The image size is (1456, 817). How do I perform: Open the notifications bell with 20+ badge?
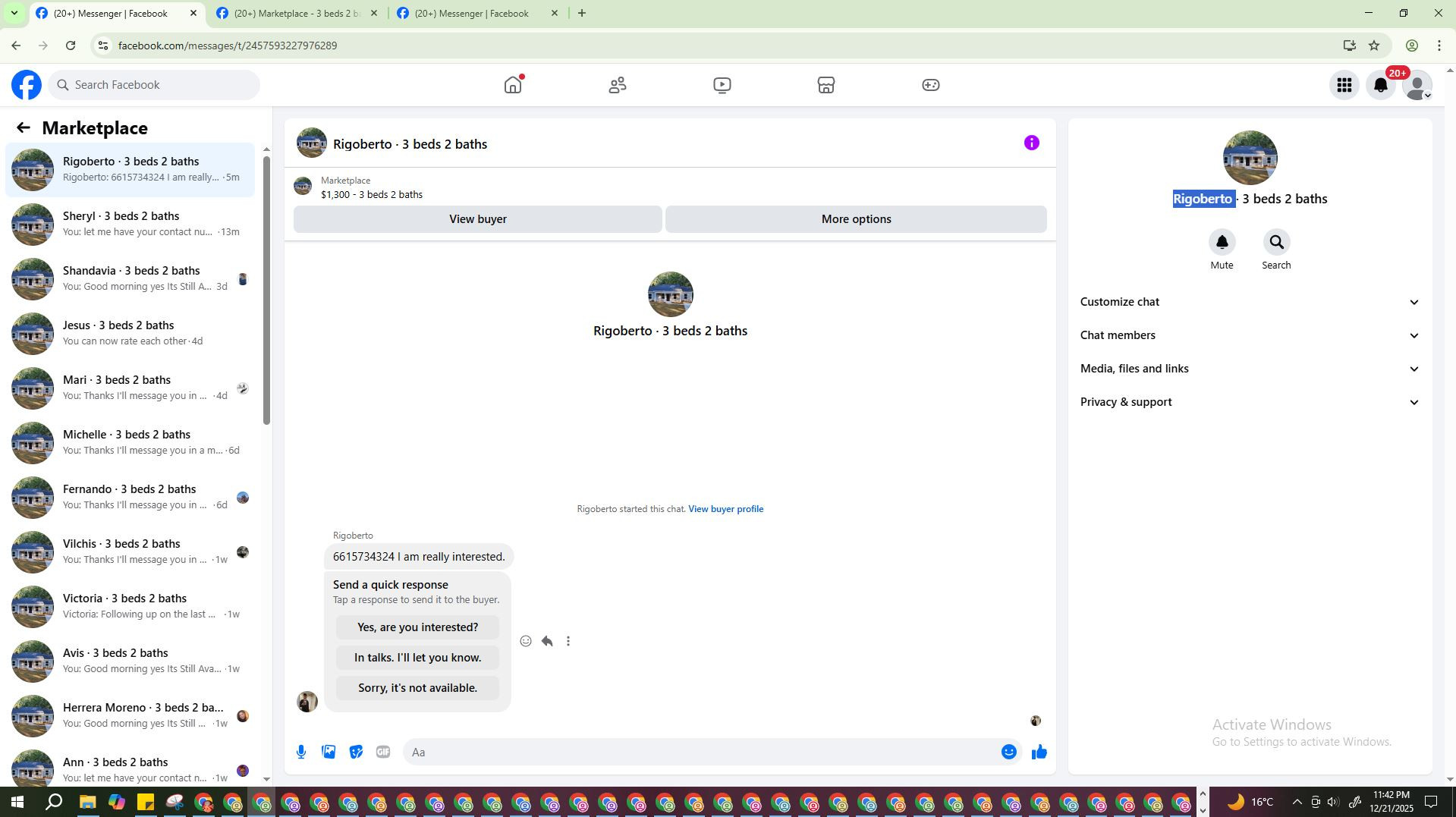click(1381, 85)
